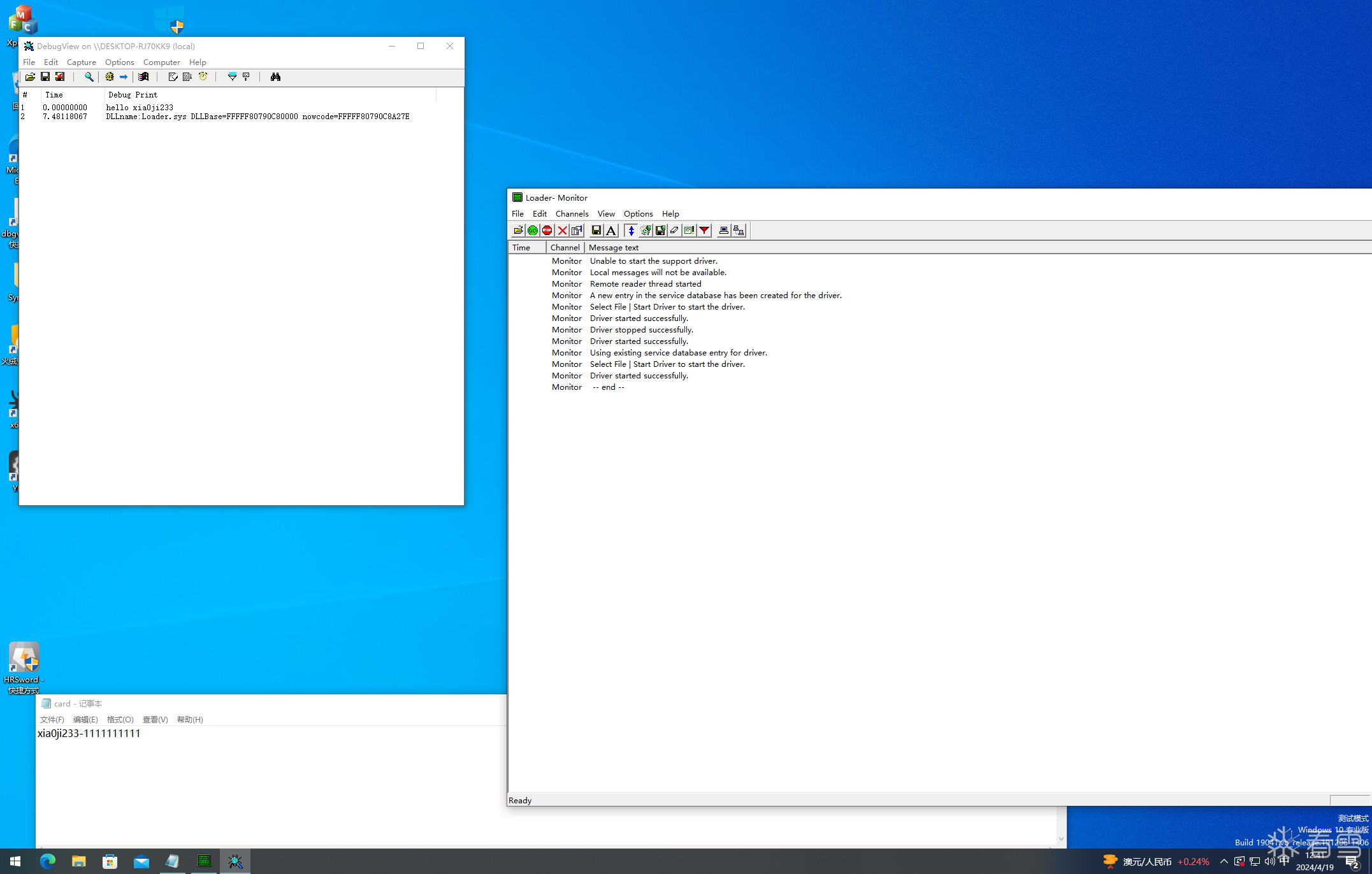This screenshot has height=874, width=1372.
Task: Toggle the magnifier Capture icon in DebugView
Action: click(89, 77)
